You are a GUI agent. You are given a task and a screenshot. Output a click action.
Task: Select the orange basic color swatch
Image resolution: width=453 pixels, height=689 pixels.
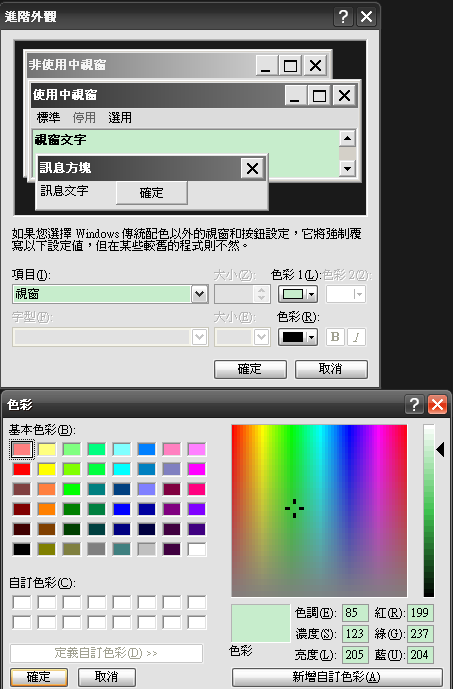47,509
